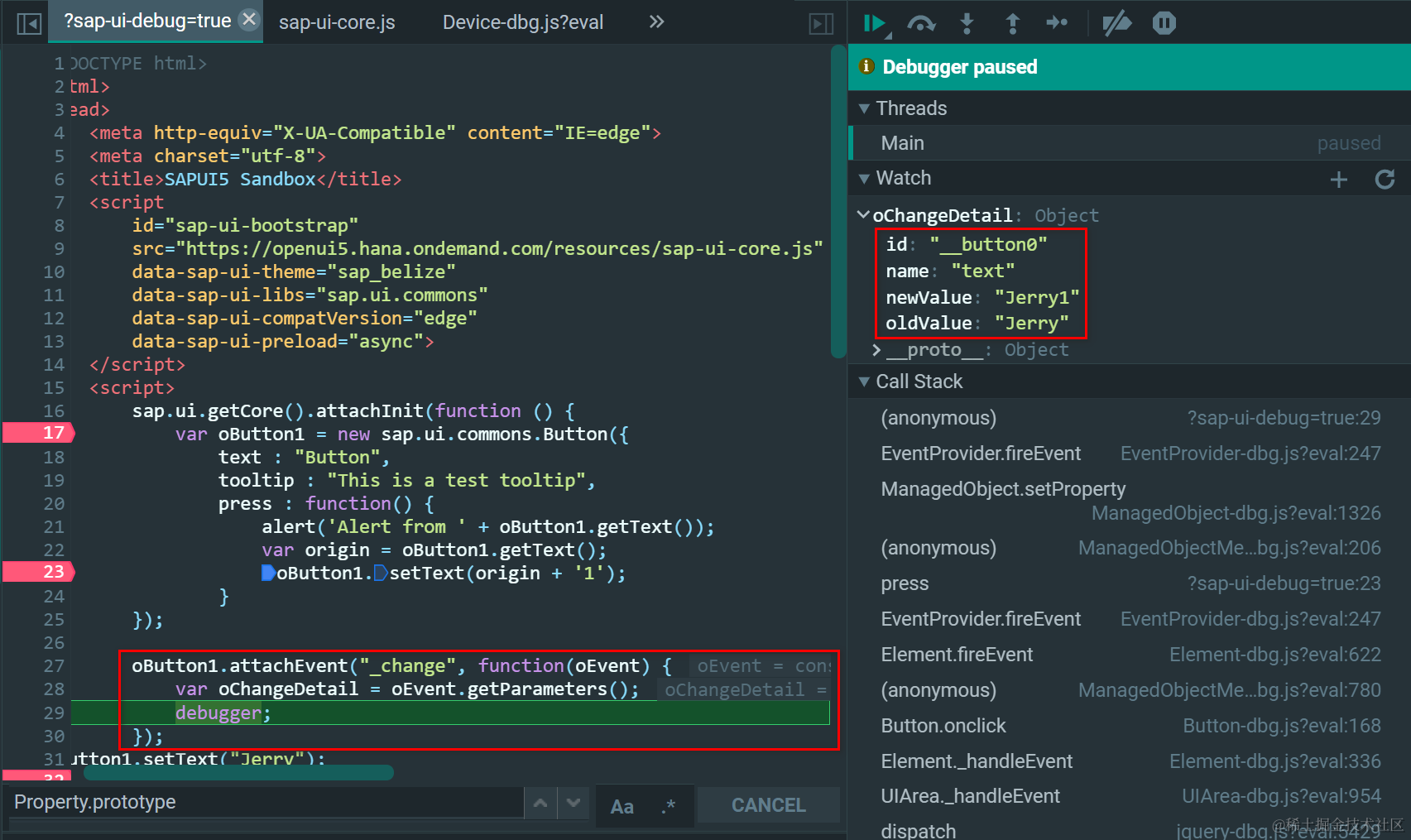Click the Step button in debugger toolbar
The image size is (1411, 840).
pos(1057,23)
